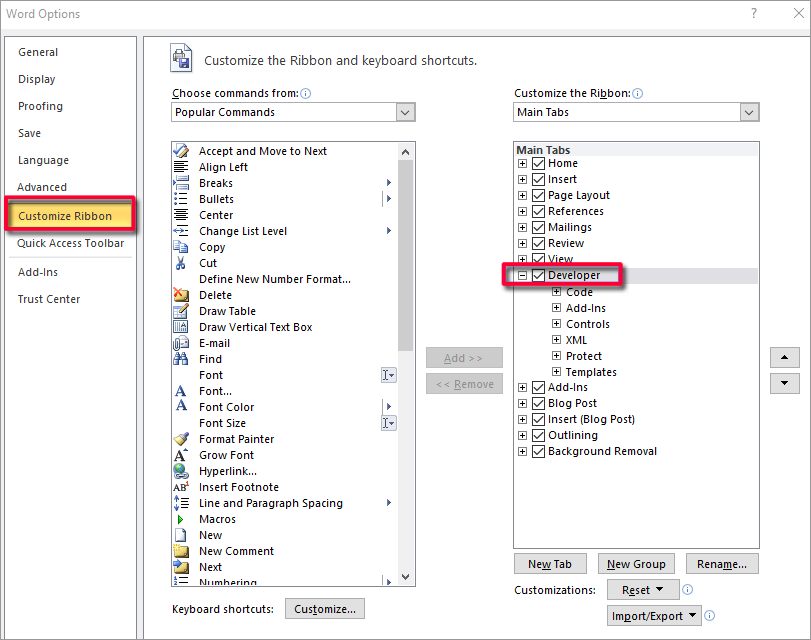Expand the Templates group
Viewport: 811px width, 640px height.
556,371
